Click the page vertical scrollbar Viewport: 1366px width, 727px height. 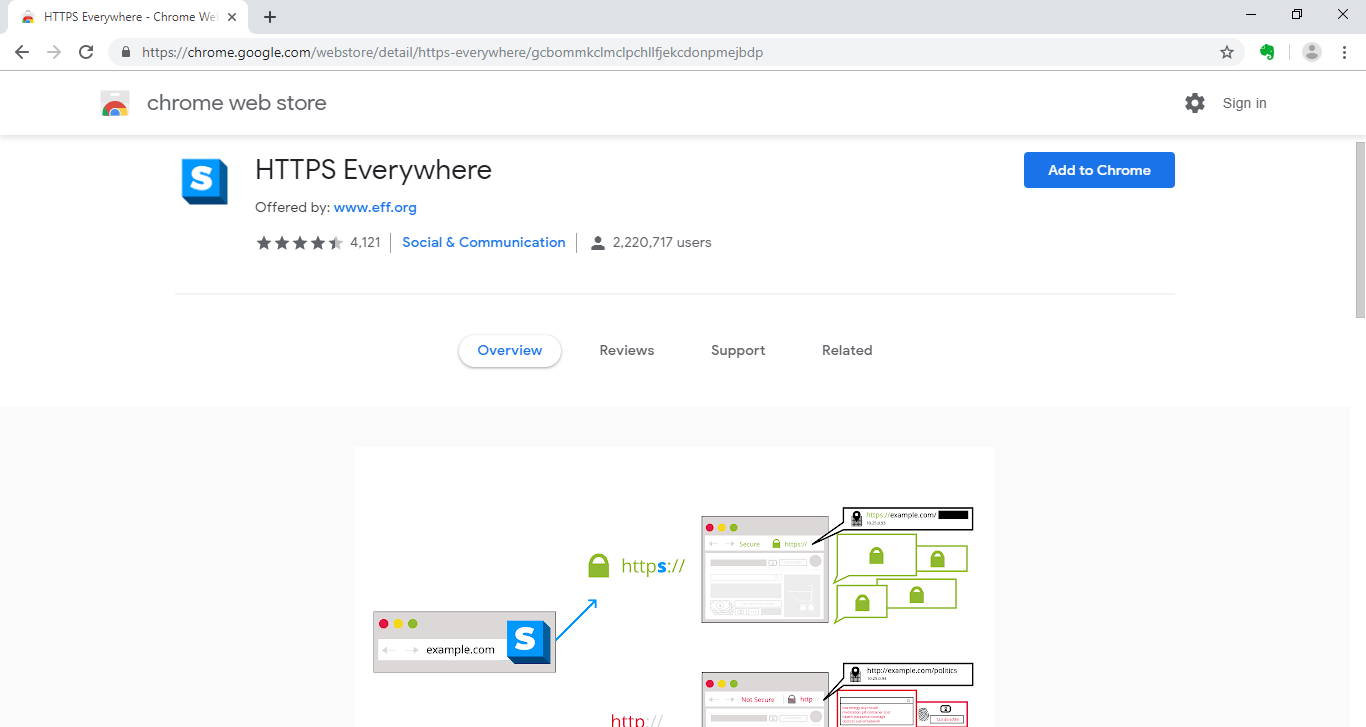(1360, 230)
